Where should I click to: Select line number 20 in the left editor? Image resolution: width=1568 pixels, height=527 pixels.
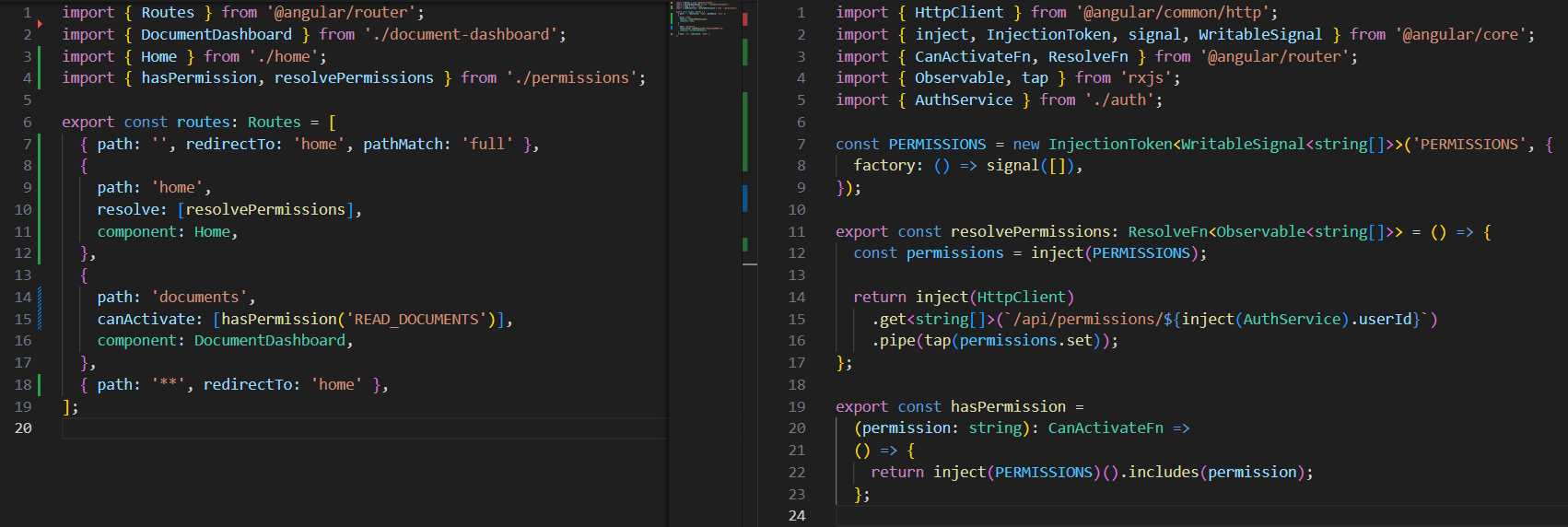tap(23, 428)
